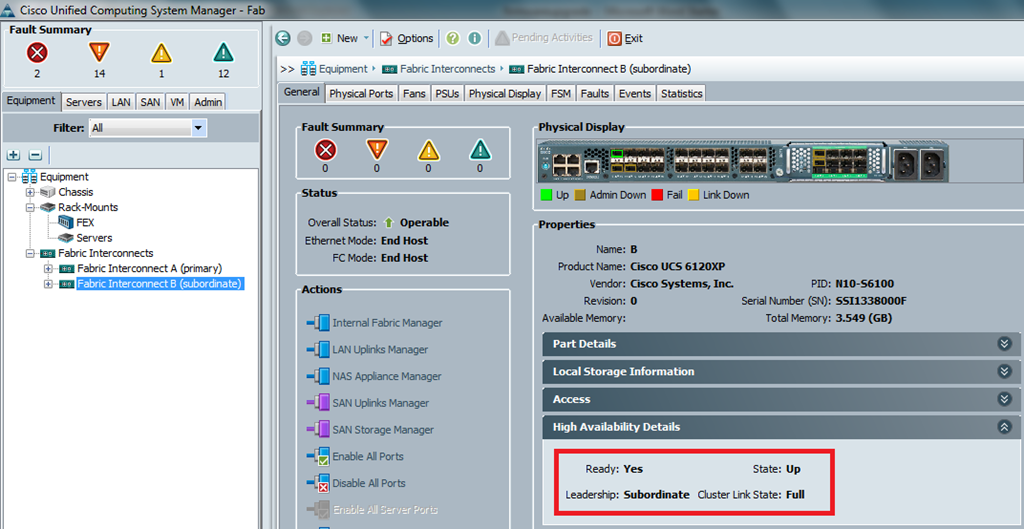Click the Exit button
Screen dimensions: 1024x529
(625, 38)
